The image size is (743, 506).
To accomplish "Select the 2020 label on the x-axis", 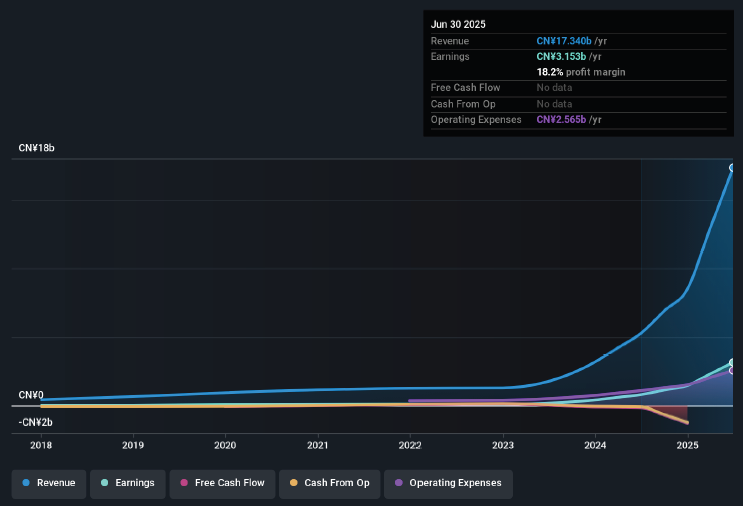I will (225, 445).
